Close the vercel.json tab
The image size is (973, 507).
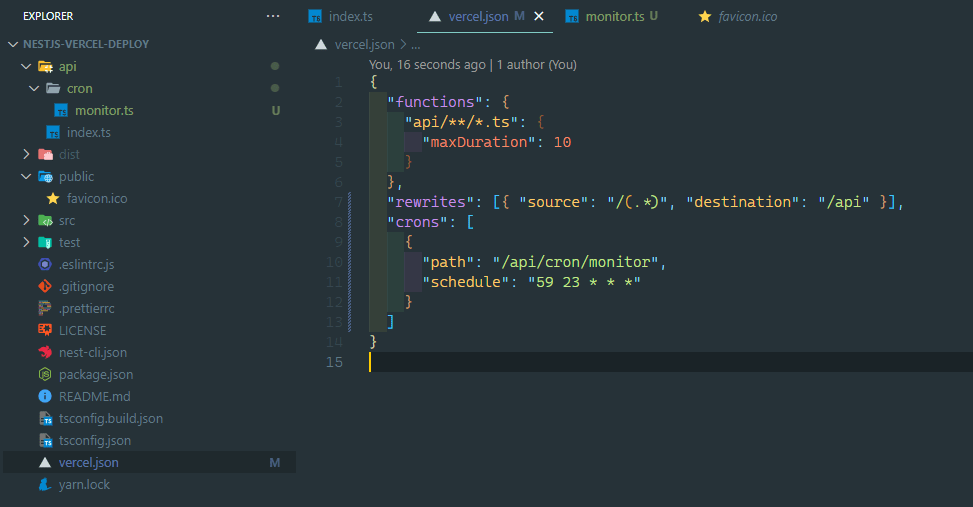pos(539,17)
